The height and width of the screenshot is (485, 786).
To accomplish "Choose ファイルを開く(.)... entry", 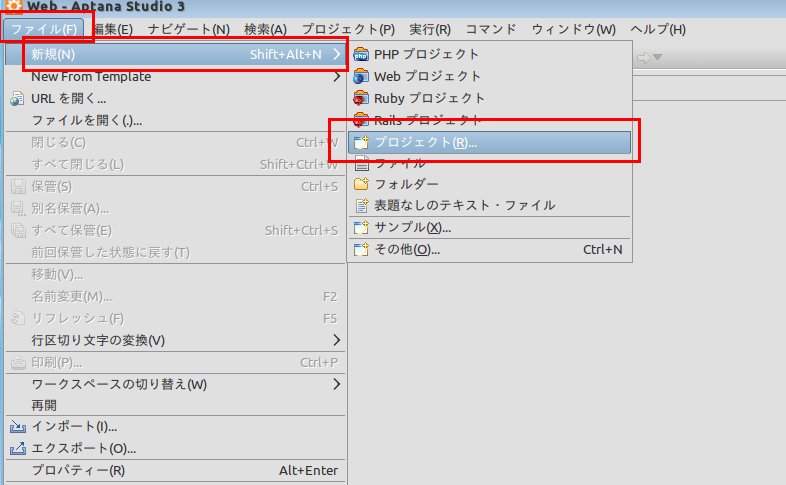I will coord(175,121).
